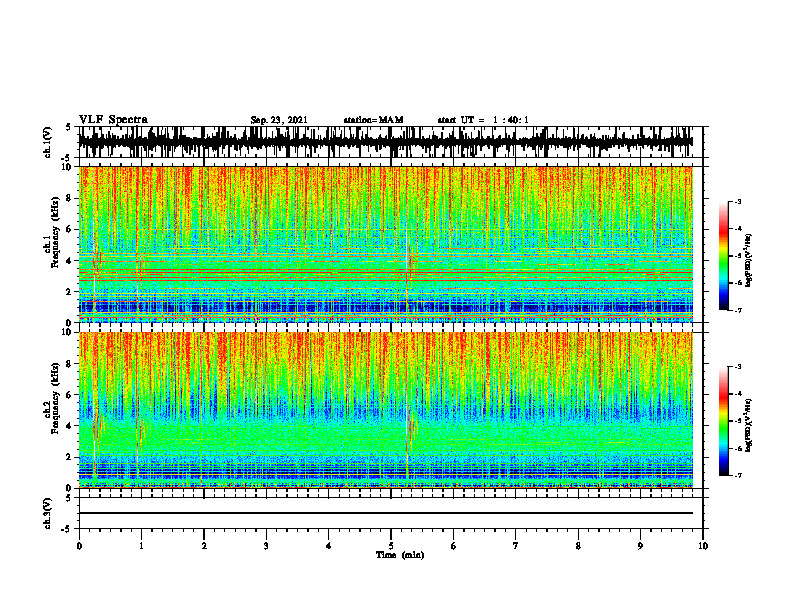792x612 pixels.
Task: Click the "Time (min)" x-axis label
Action: pyautogui.click(x=400, y=555)
